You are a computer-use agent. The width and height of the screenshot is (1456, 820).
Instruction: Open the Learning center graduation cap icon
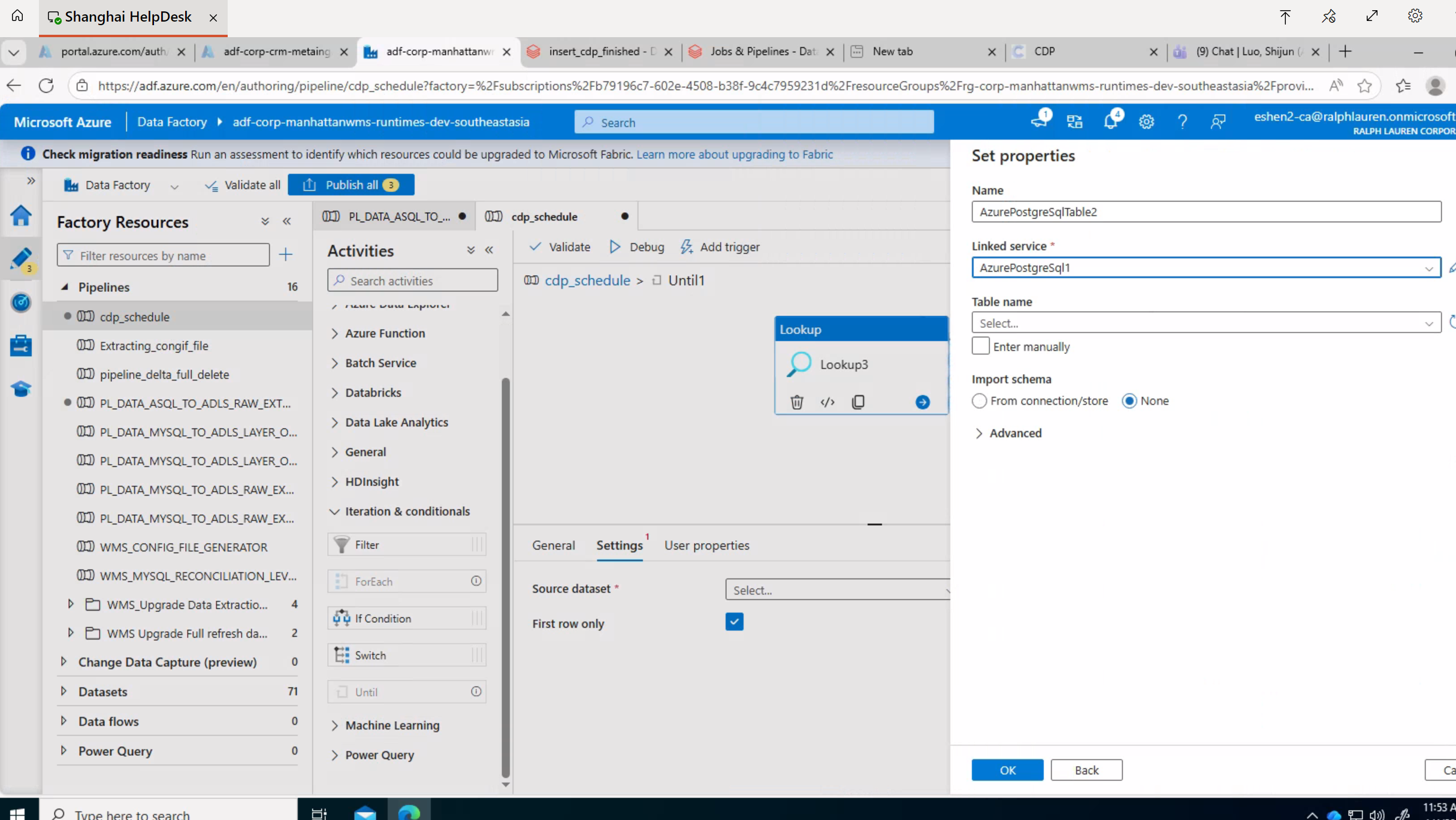pyautogui.click(x=21, y=389)
